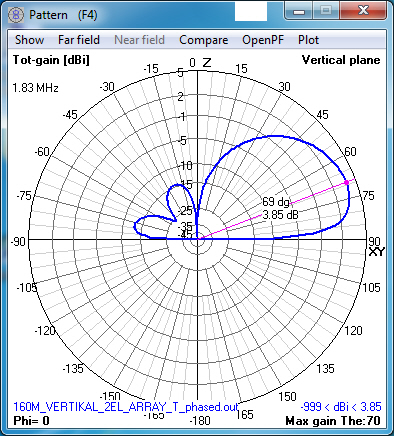Click the polar plot center origin
The height and width of the screenshot is (436, 394).
[x=198, y=239]
